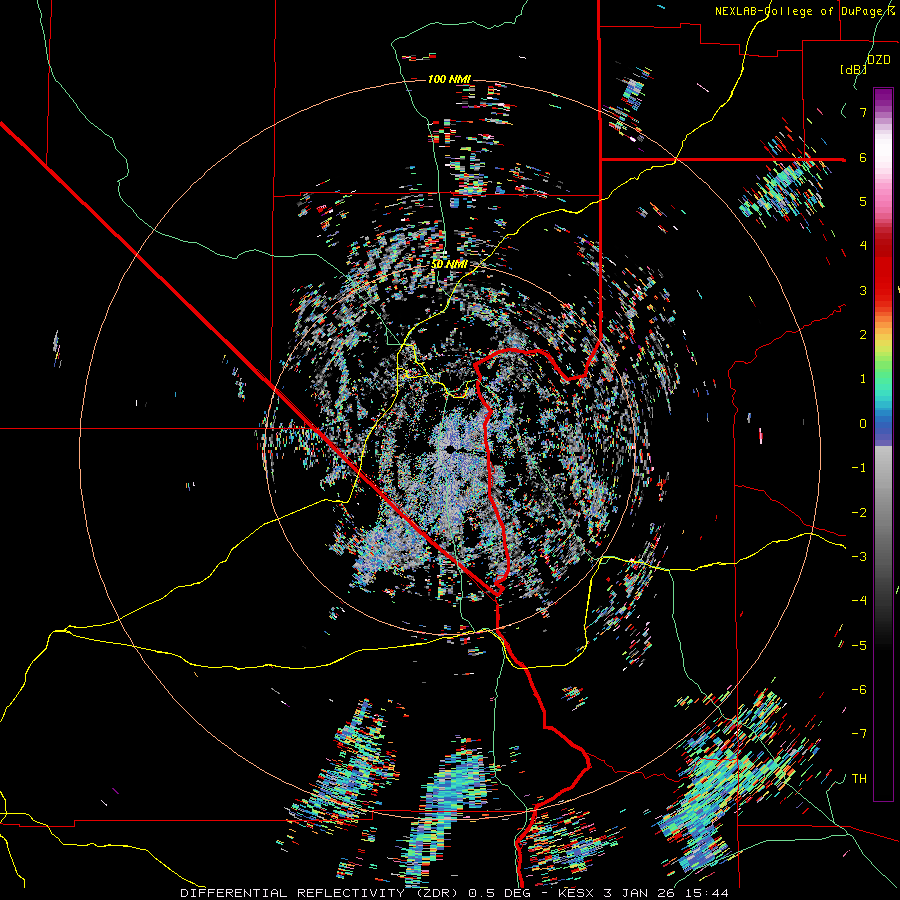Image resolution: width=900 pixels, height=900 pixels.
Task: Select the 2 value on color scale
Action: pyautogui.click(x=863, y=335)
